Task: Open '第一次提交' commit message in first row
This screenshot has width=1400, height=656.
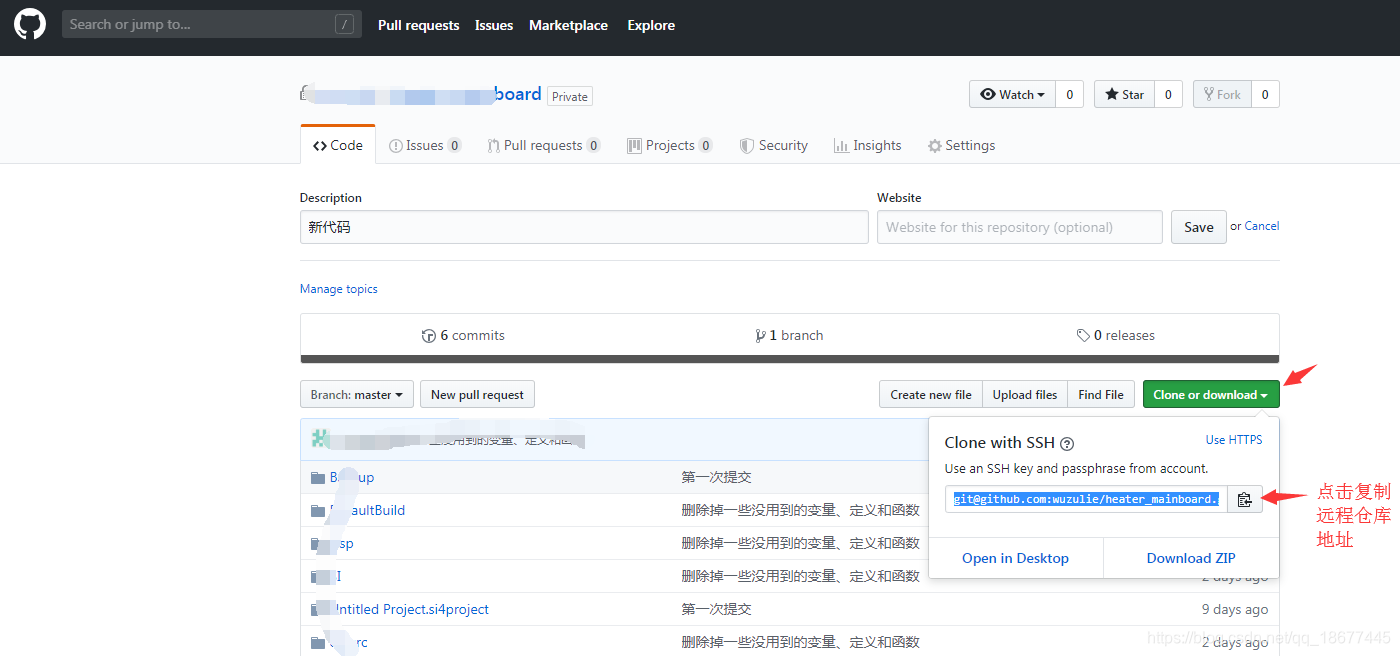Action: (716, 477)
